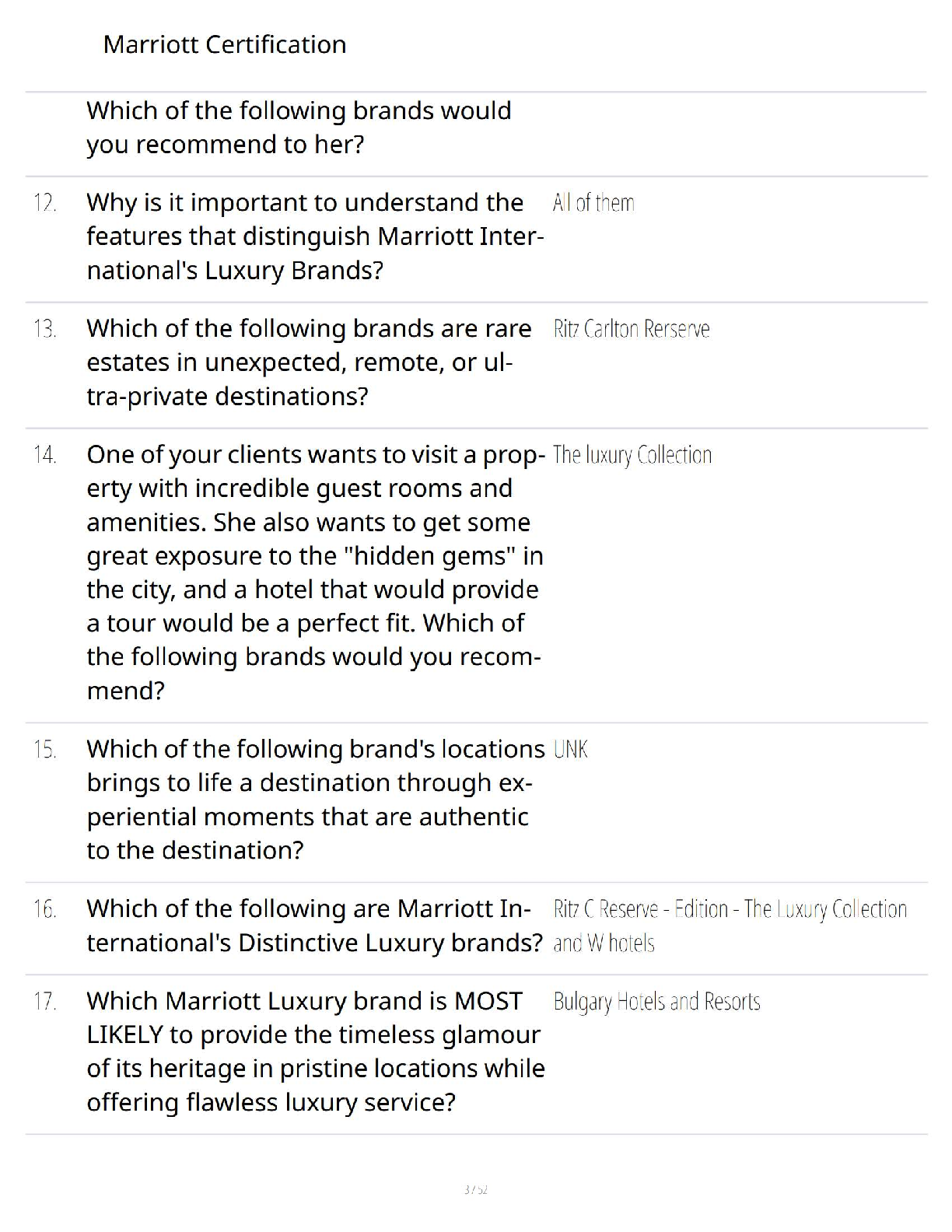Click question number 17 label
952x1232 pixels.
tap(45, 1002)
